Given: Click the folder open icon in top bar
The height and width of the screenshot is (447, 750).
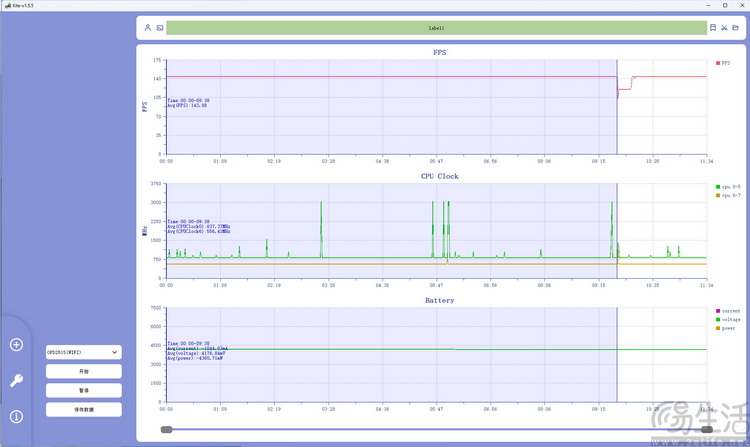Looking at the screenshot, I should 735,28.
